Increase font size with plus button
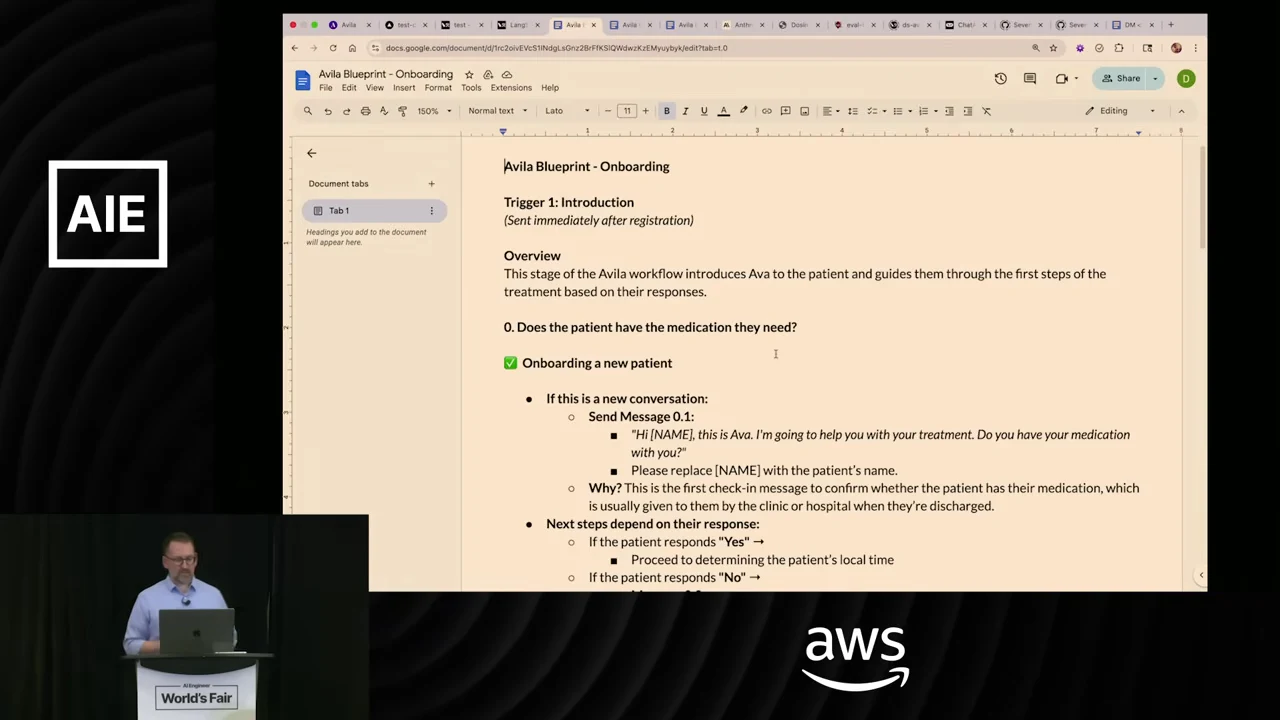Viewport: 1280px width, 720px height. [645, 111]
